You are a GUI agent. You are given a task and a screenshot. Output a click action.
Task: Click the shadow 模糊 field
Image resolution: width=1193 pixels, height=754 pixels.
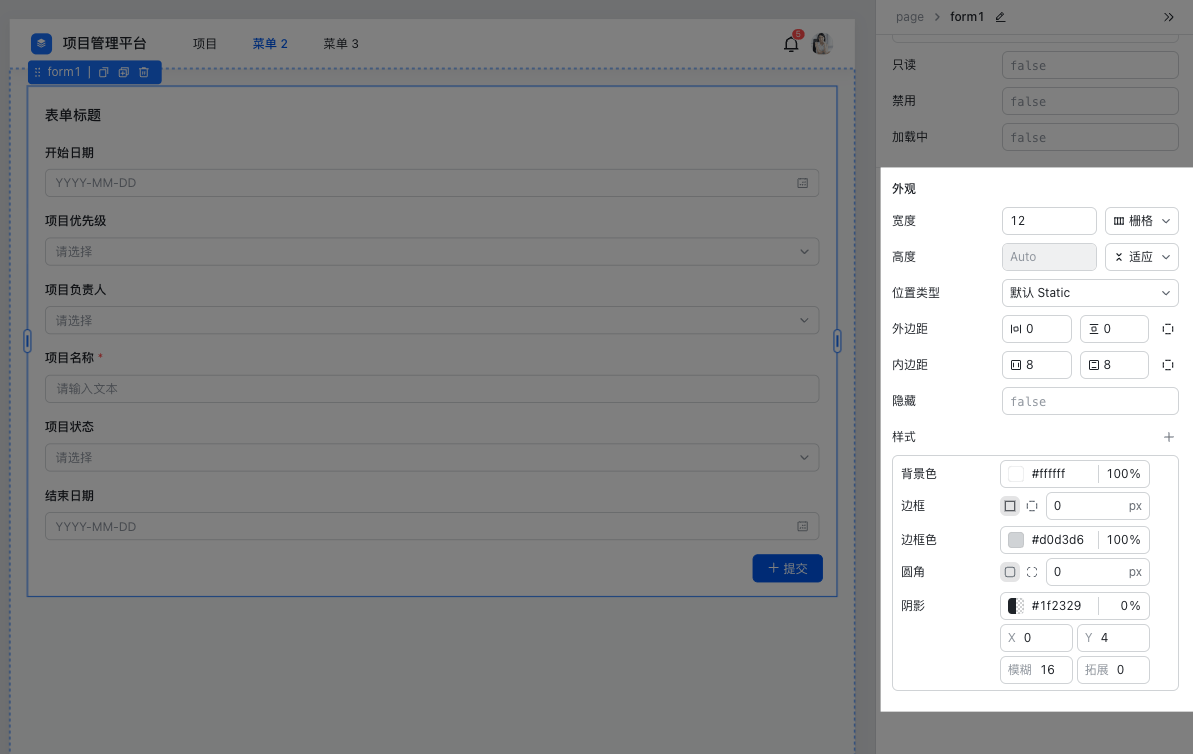1036,670
